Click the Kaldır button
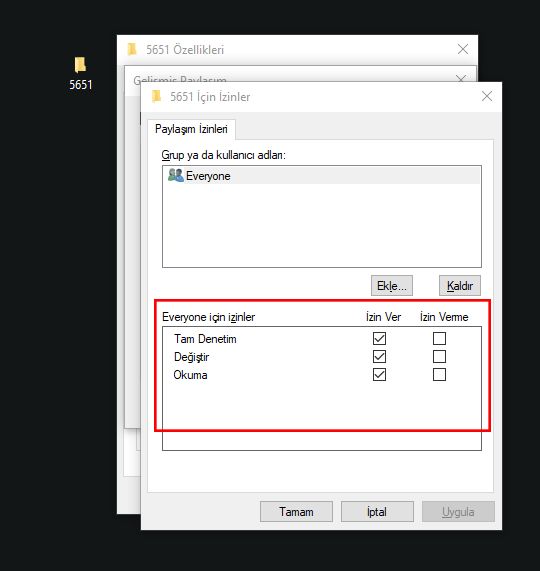This screenshot has width=540, height=571. tap(460, 286)
